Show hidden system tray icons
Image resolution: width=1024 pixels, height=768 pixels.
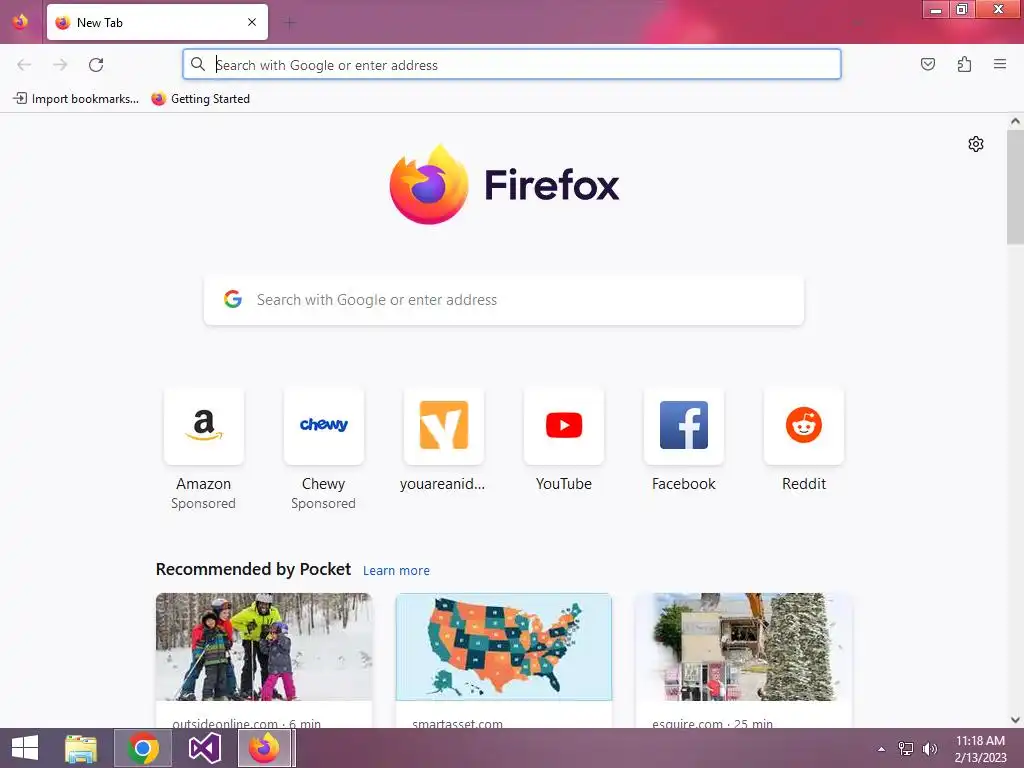tap(881, 749)
